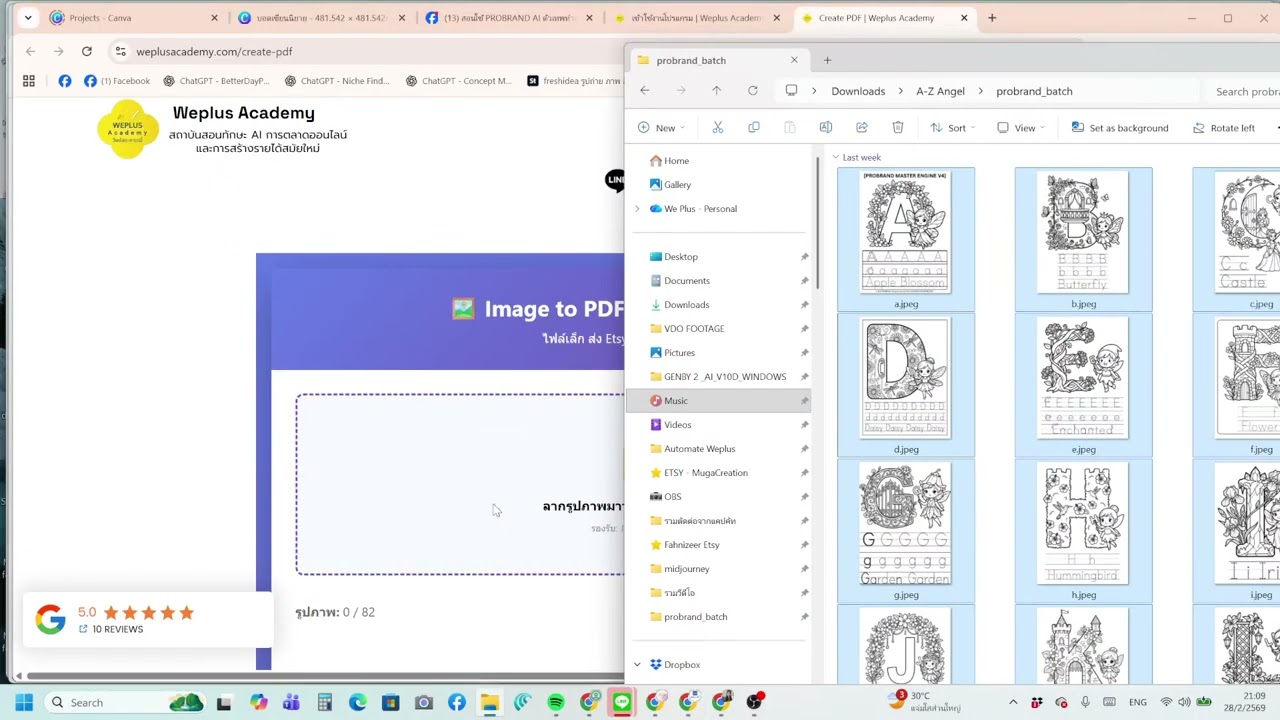1280x720 pixels.
Task: Add a new File Explorer tab
Action: click(827, 60)
